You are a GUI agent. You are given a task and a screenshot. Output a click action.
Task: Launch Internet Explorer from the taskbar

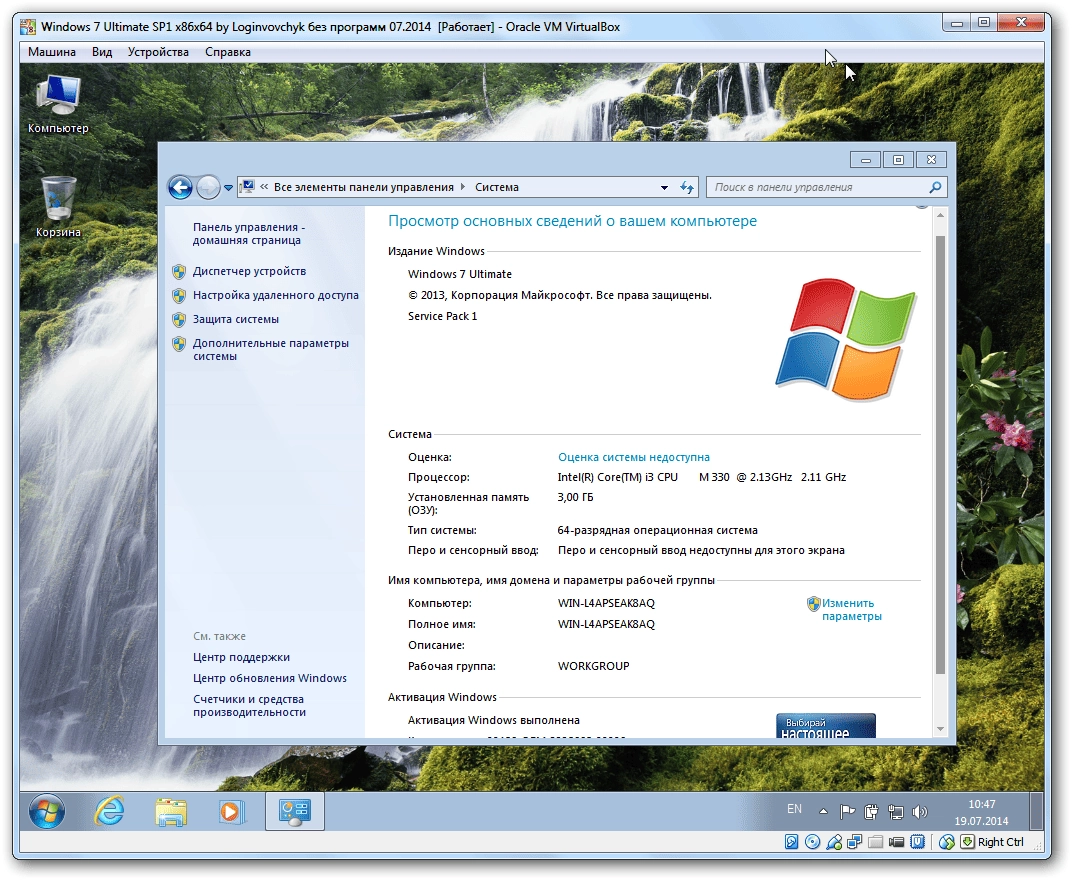coord(109,812)
